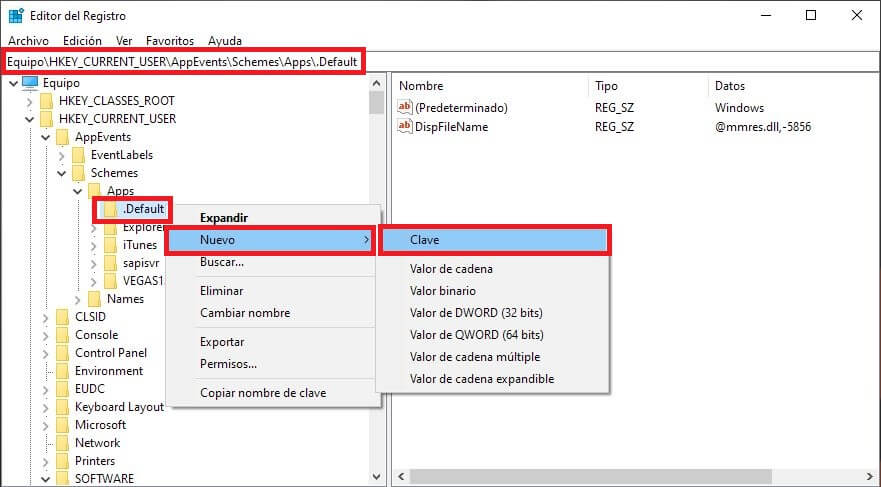Select Valor de cadena expandible

click(494, 379)
